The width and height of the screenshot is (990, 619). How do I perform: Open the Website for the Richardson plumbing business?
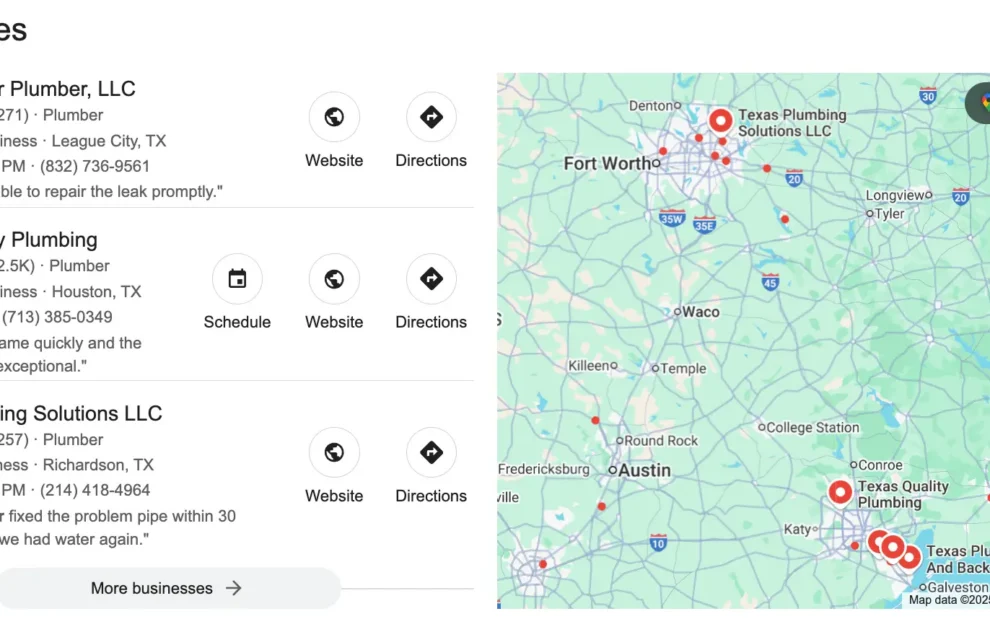click(x=334, y=452)
